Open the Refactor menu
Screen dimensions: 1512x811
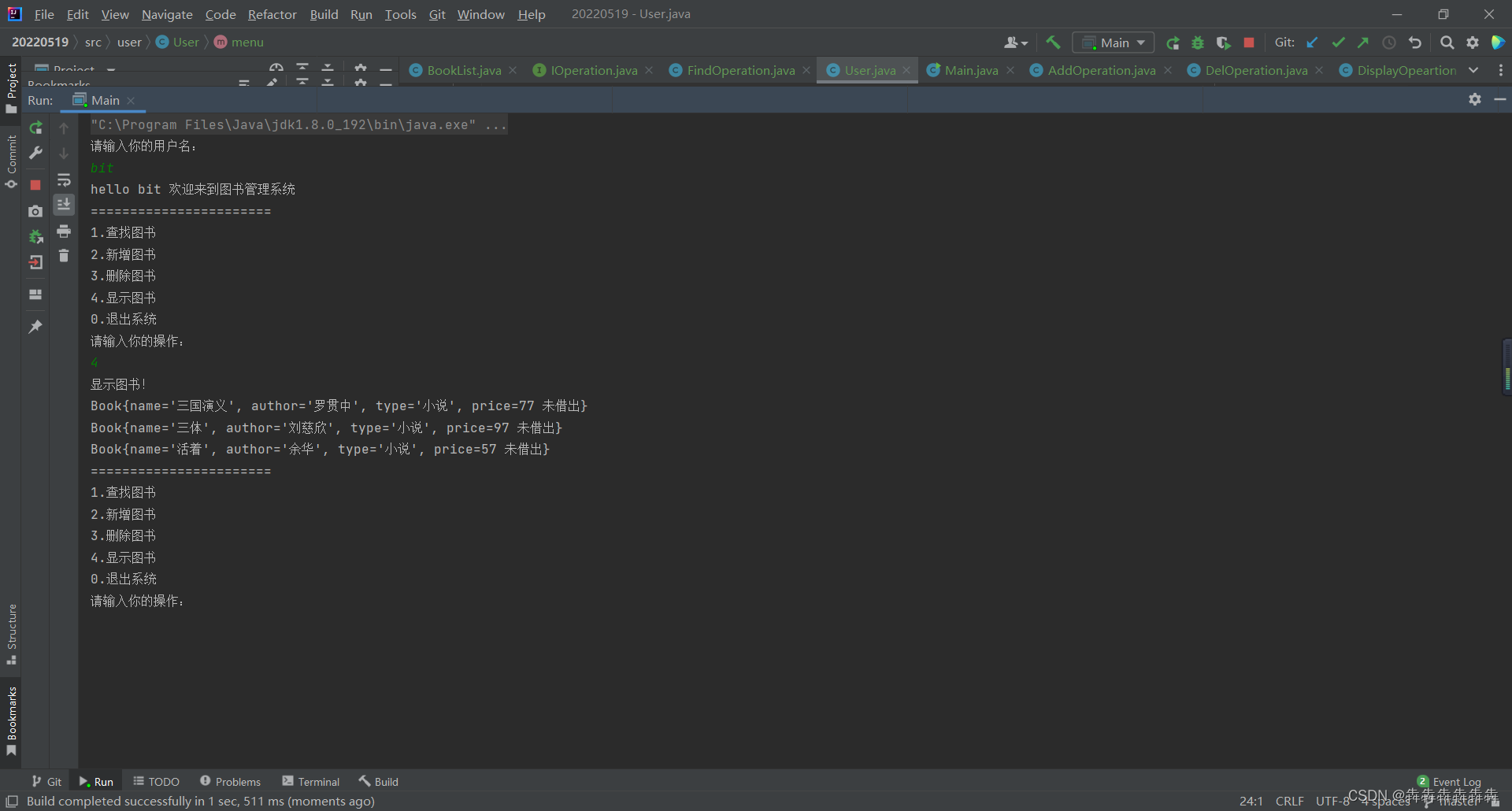272,14
